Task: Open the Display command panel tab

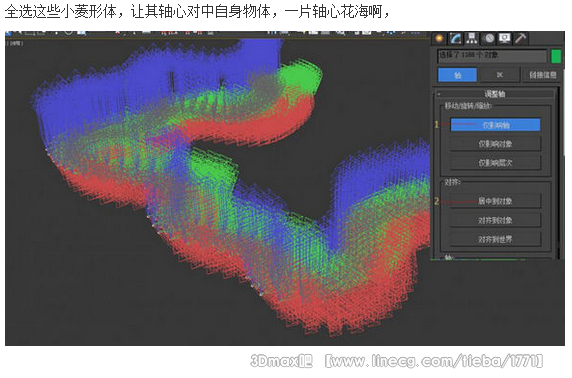Action: pos(505,38)
